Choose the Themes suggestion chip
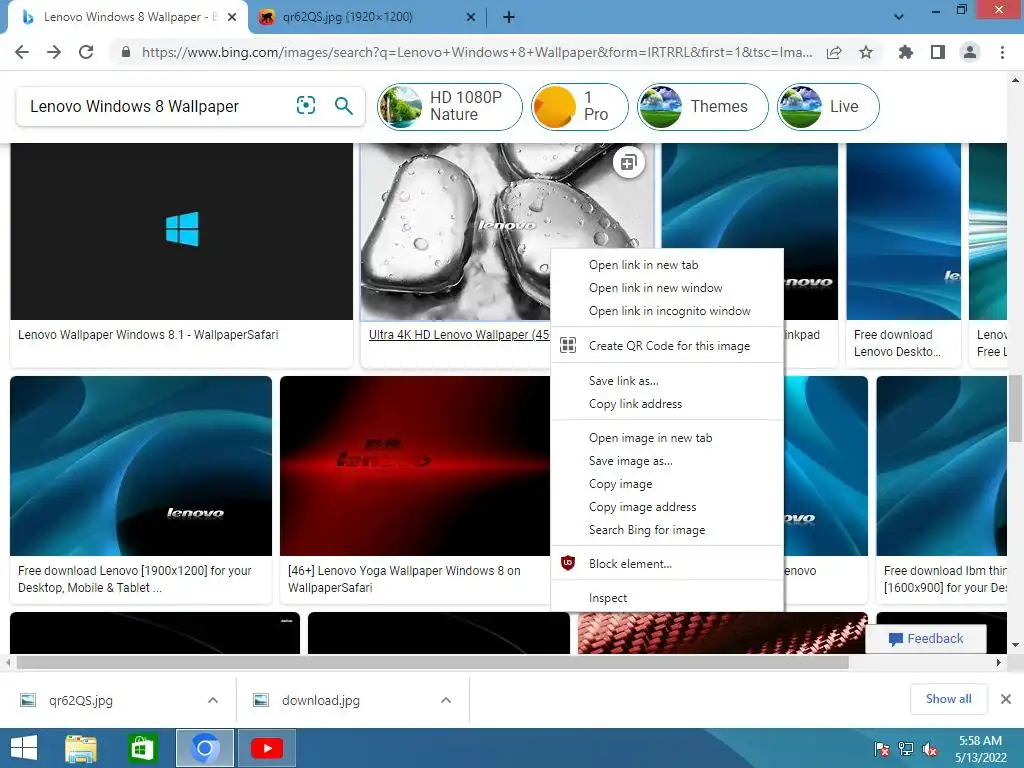Viewport: 1024px width, 768px height. point(703,106)
